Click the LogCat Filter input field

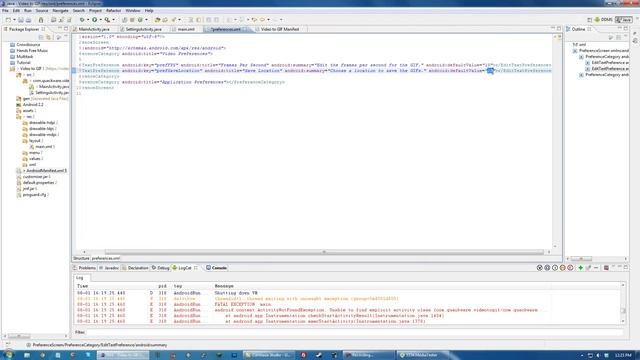tap(354, 332)
